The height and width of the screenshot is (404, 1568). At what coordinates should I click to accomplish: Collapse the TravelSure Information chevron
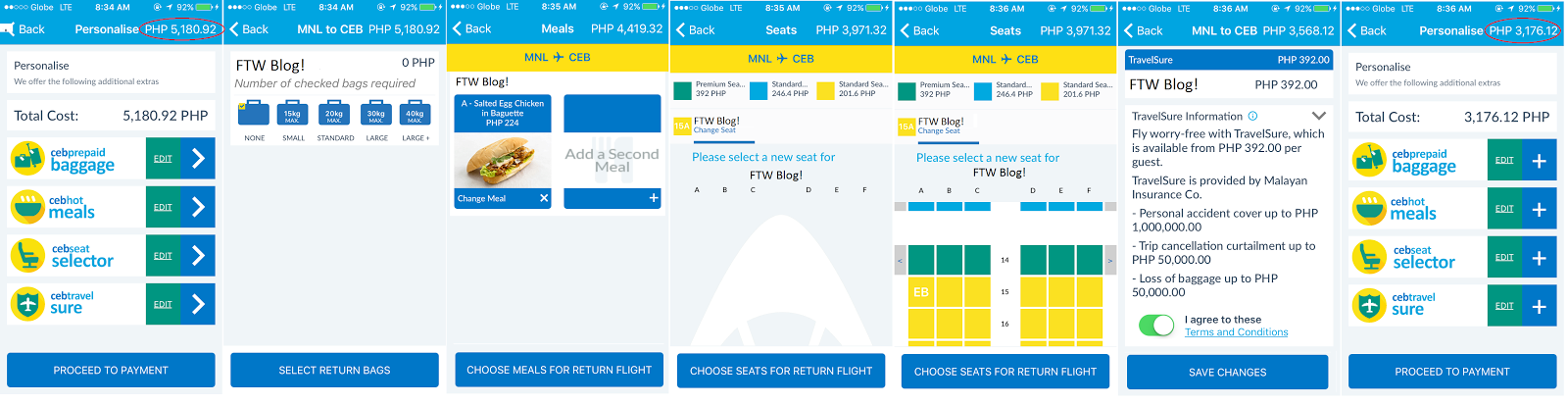pos(1318,116)
